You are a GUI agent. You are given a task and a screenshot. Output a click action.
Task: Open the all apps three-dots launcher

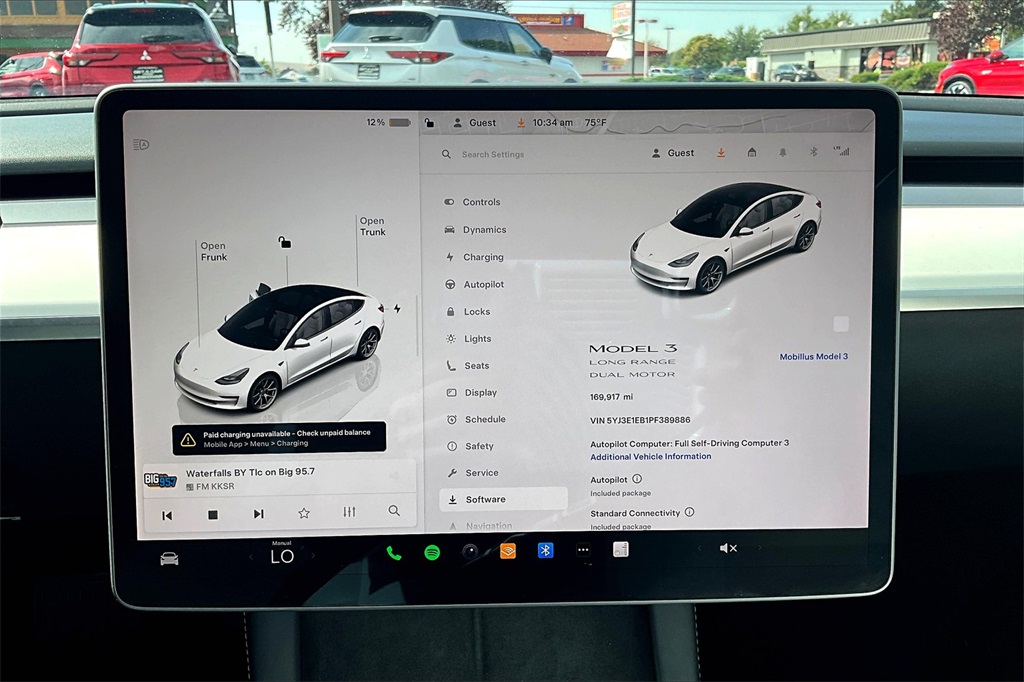583,549
